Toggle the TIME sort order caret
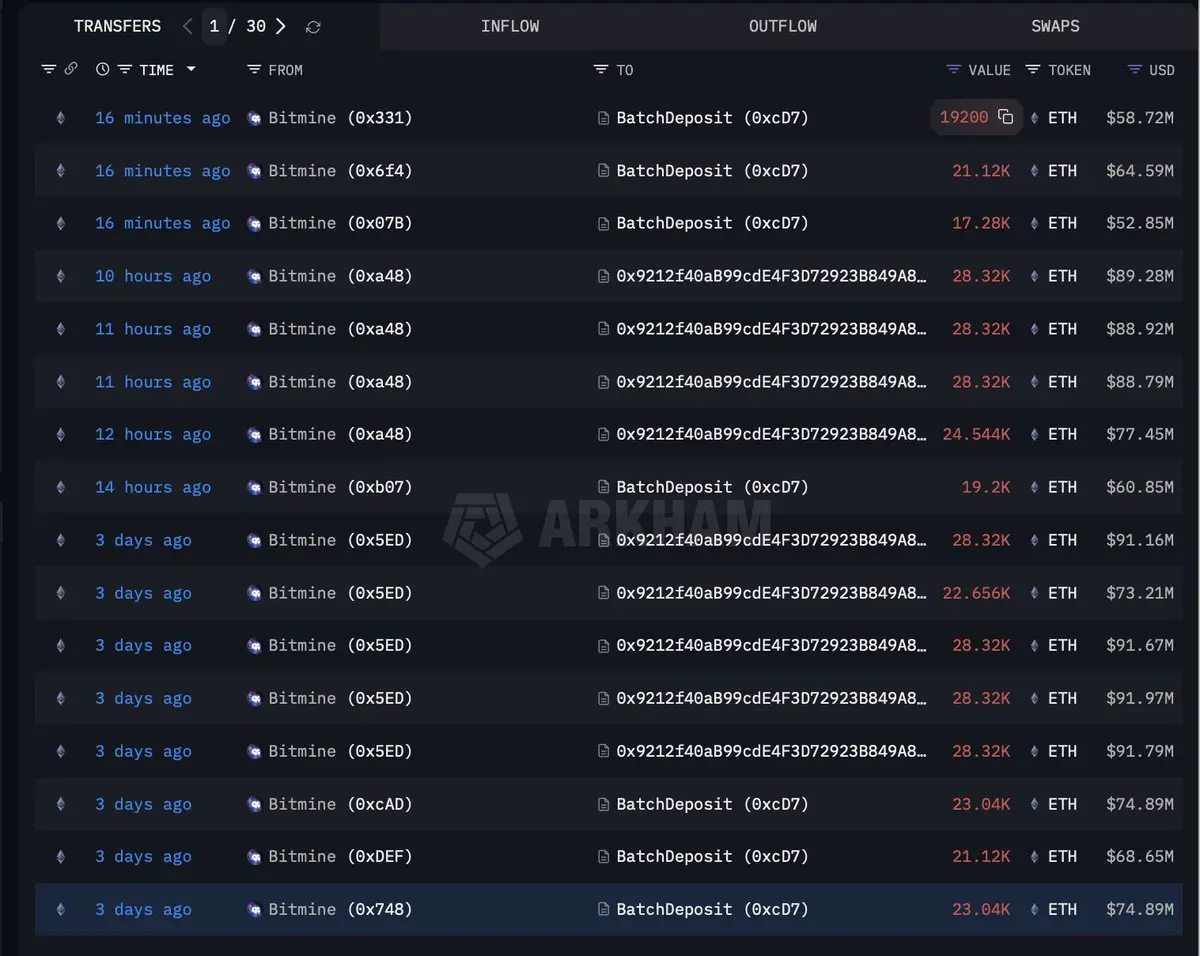The height and width of the screenshot is (956, 1200). pyautogui.click(x=191, y=69)
